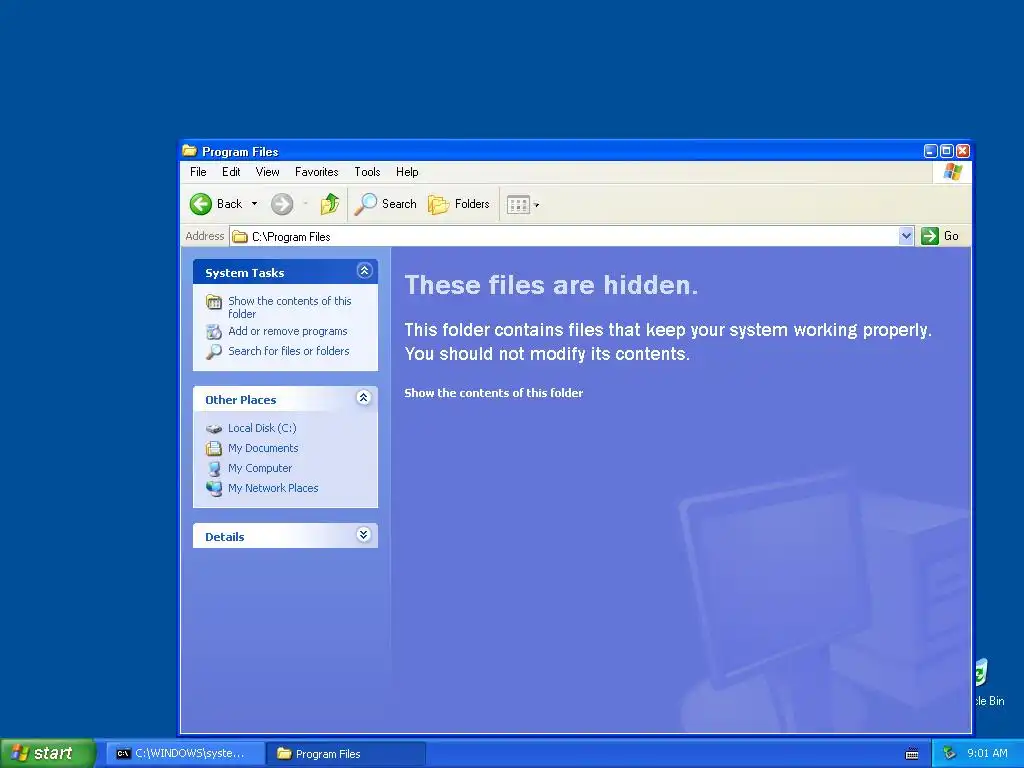Click the system tray icon beside the clock
Viewport: 1024px width, 768px height.
(x=950, y=754)
